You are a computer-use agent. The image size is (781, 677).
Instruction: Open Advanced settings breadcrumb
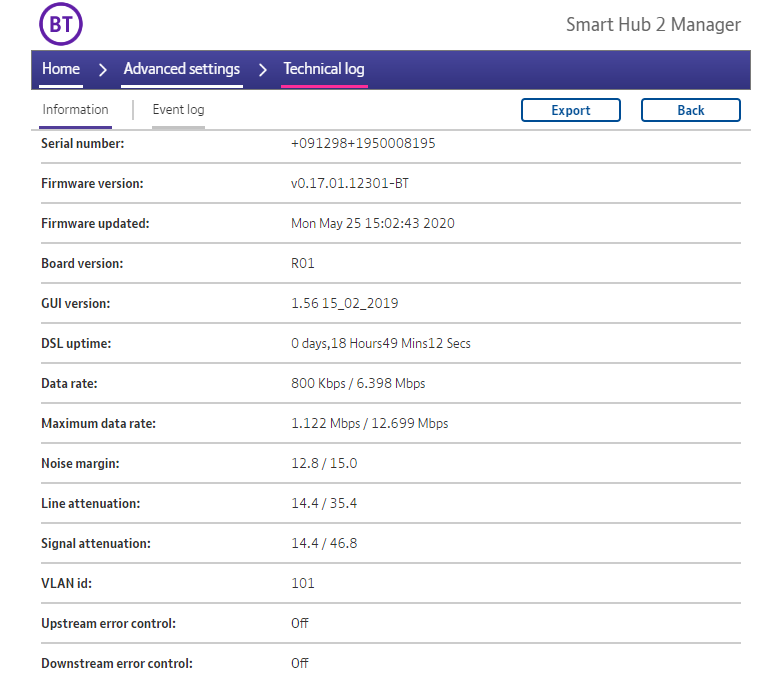click(182, 69)
